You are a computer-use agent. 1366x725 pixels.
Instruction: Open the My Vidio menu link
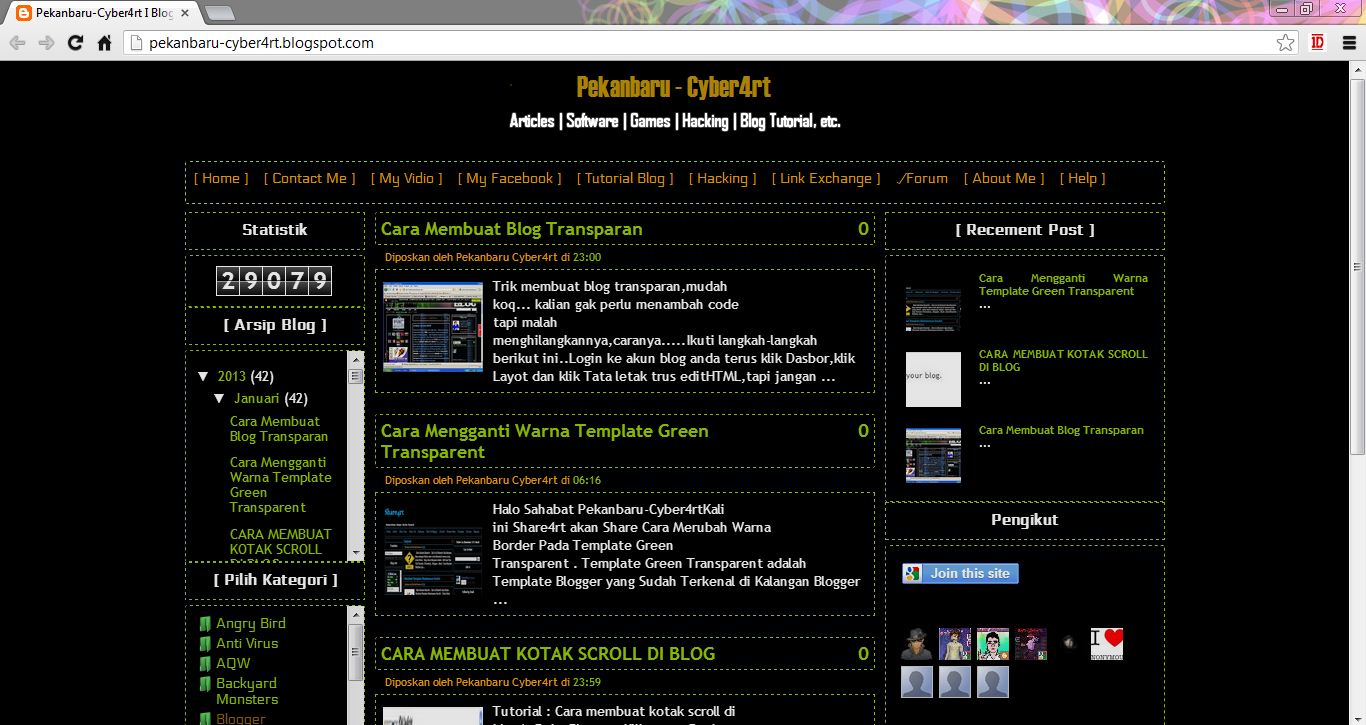tap(406, 178)
